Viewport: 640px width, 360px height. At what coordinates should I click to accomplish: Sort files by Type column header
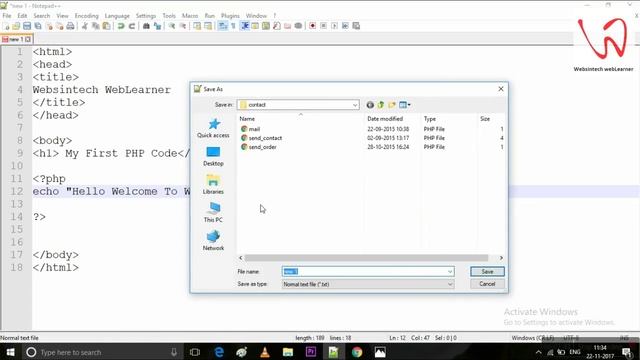[449, 119]
